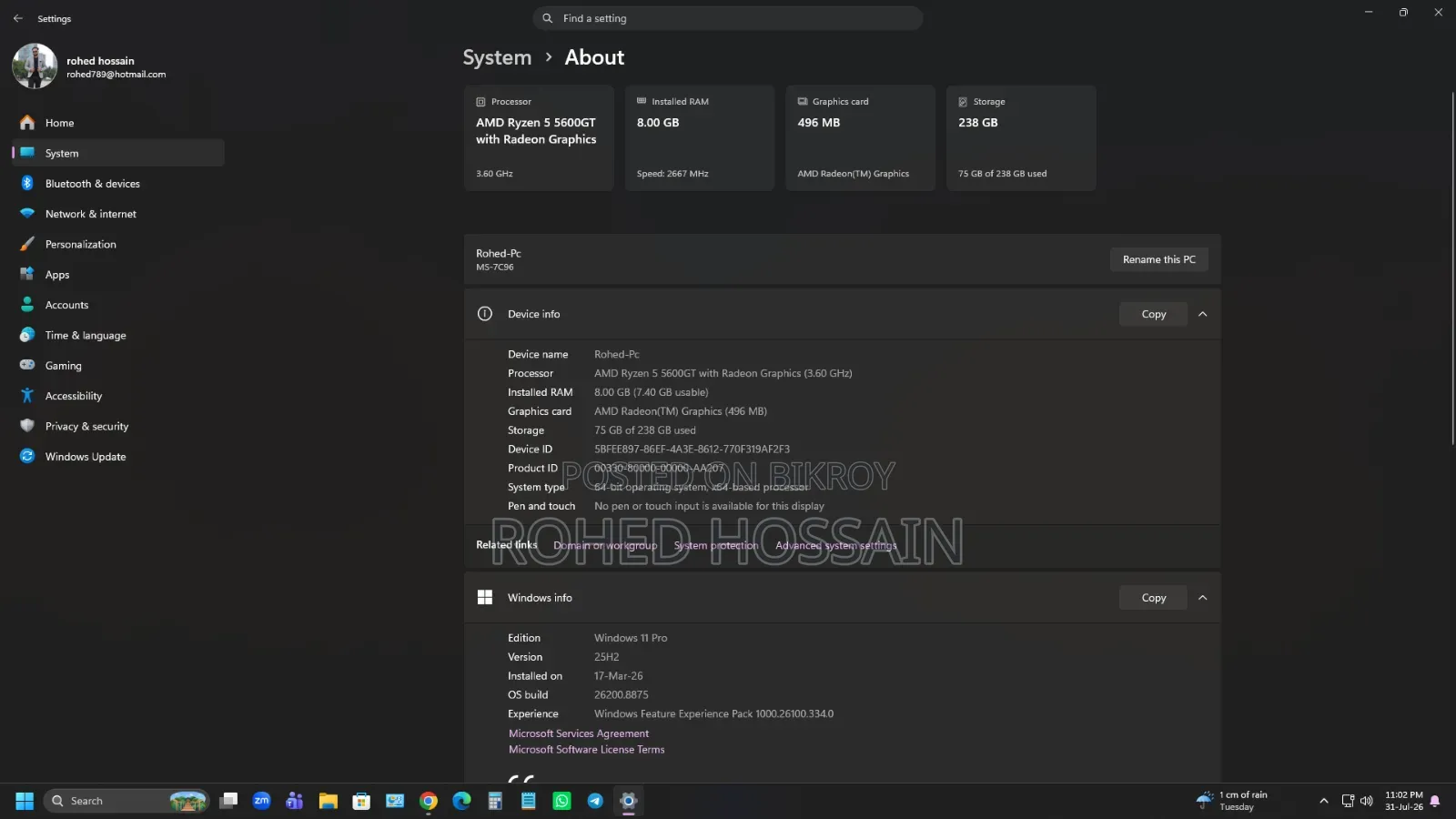This screenshot has width=1456, height=819.
Task: Select System in the sidebar
Action: 118,153
